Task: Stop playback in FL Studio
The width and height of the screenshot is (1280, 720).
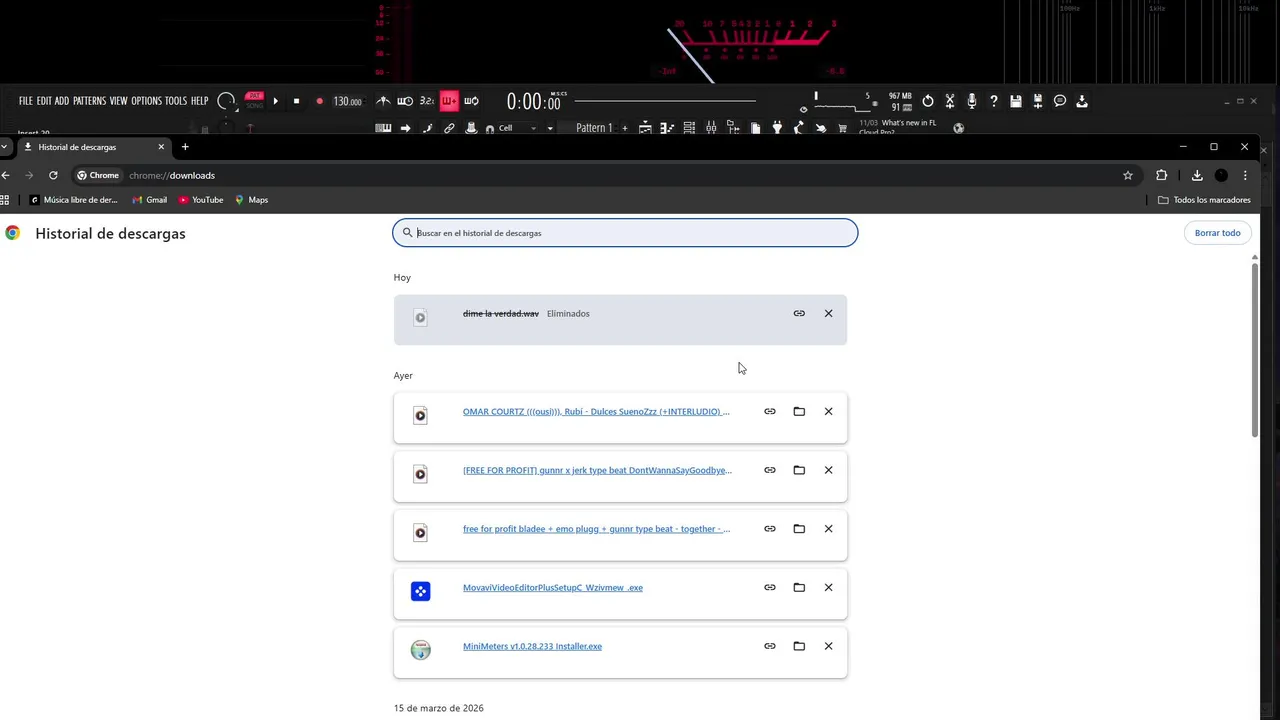Action: click(296, 101)
